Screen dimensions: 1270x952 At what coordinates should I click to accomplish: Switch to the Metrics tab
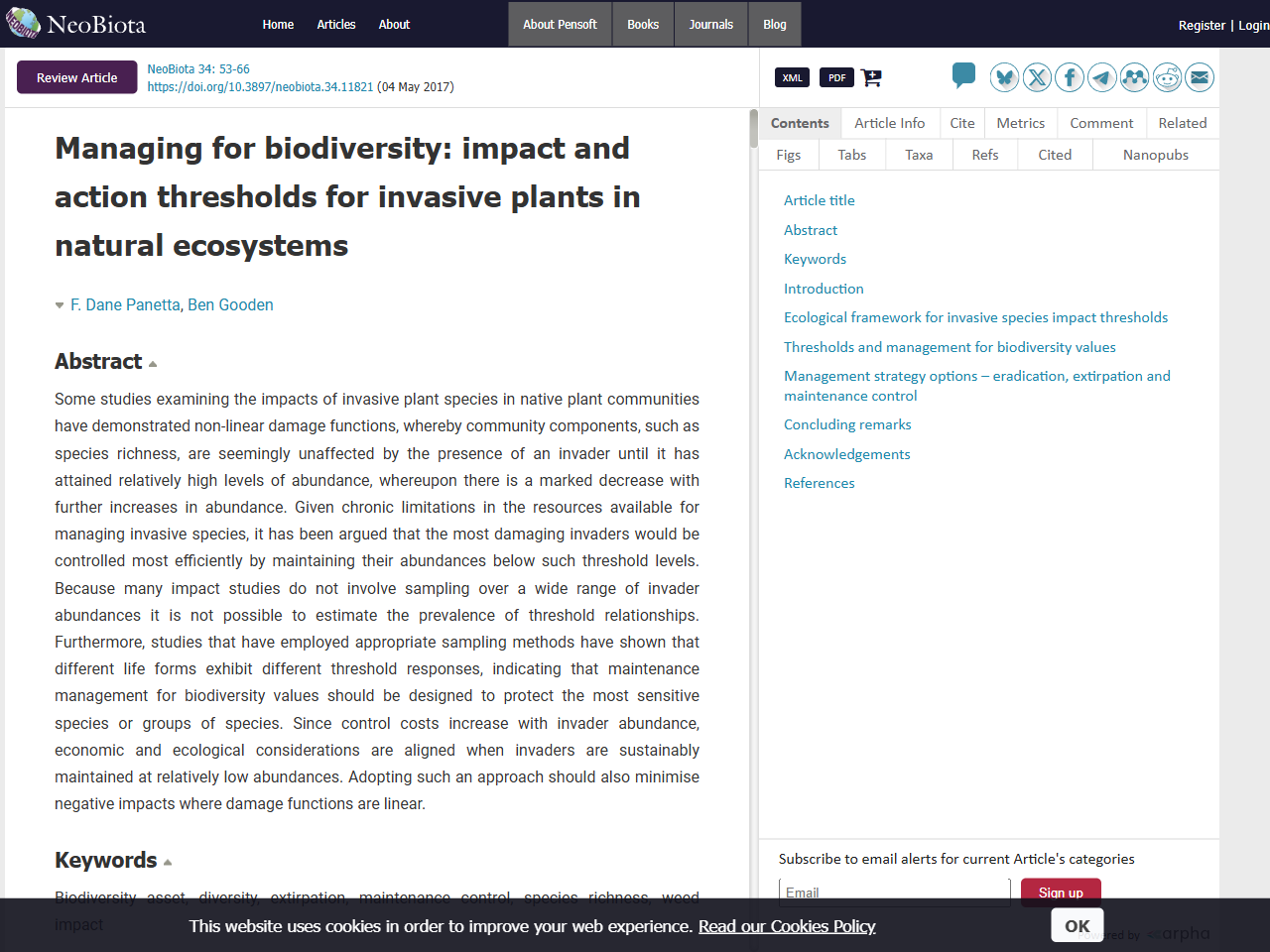(x=1020, y=122)
